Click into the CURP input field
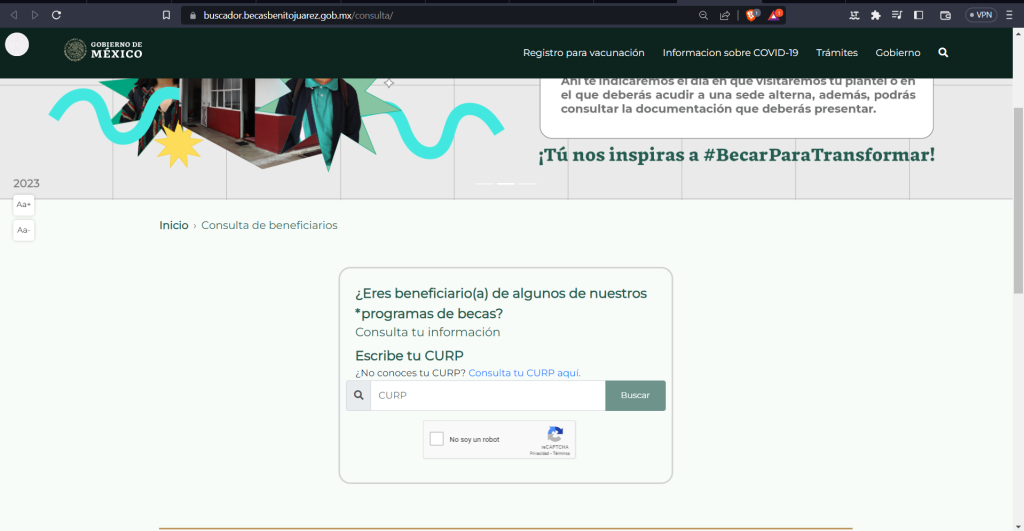The image size is (1024, 531). point(488,395)
